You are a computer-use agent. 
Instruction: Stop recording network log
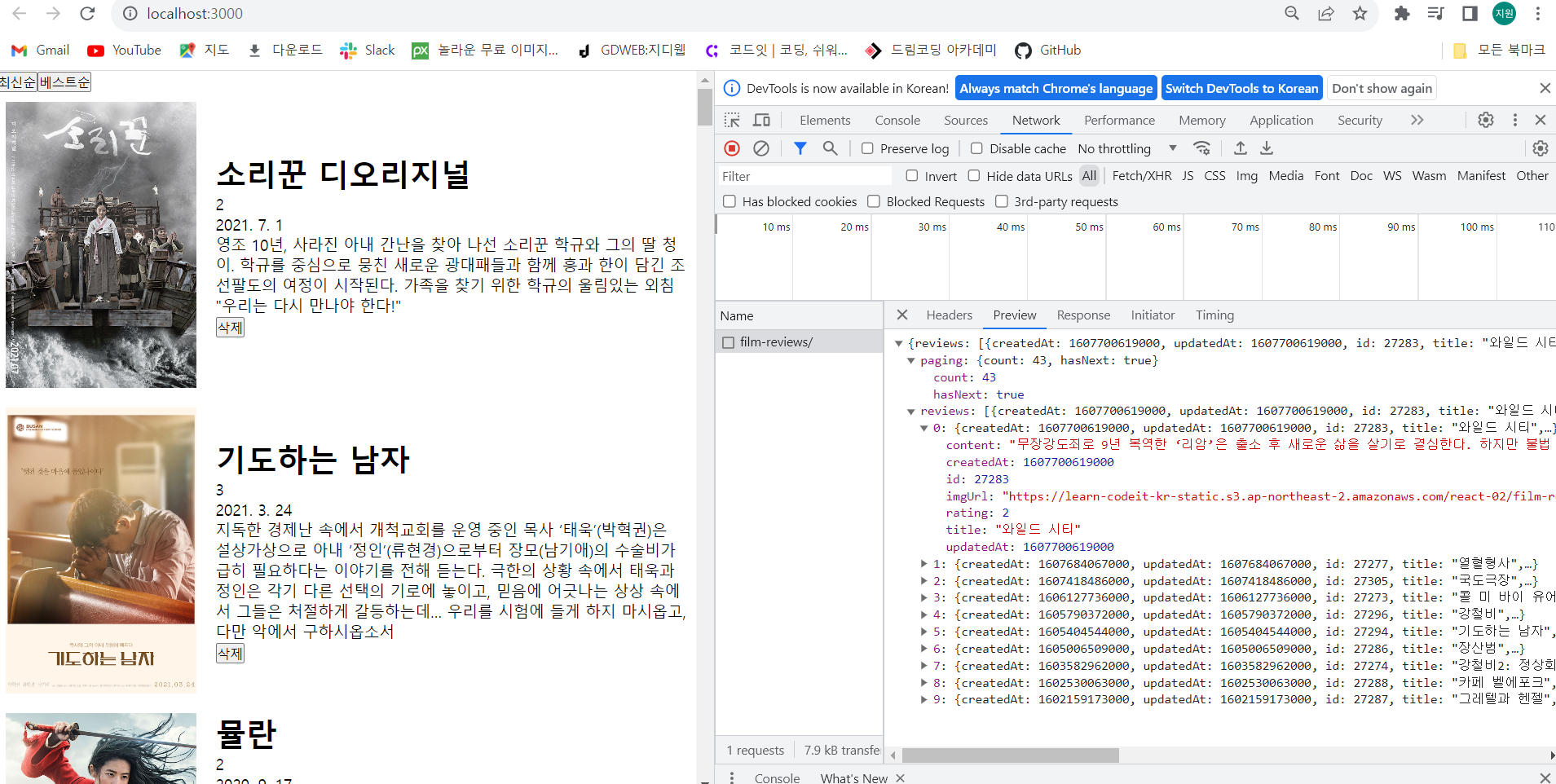click(x=732, y=148)
